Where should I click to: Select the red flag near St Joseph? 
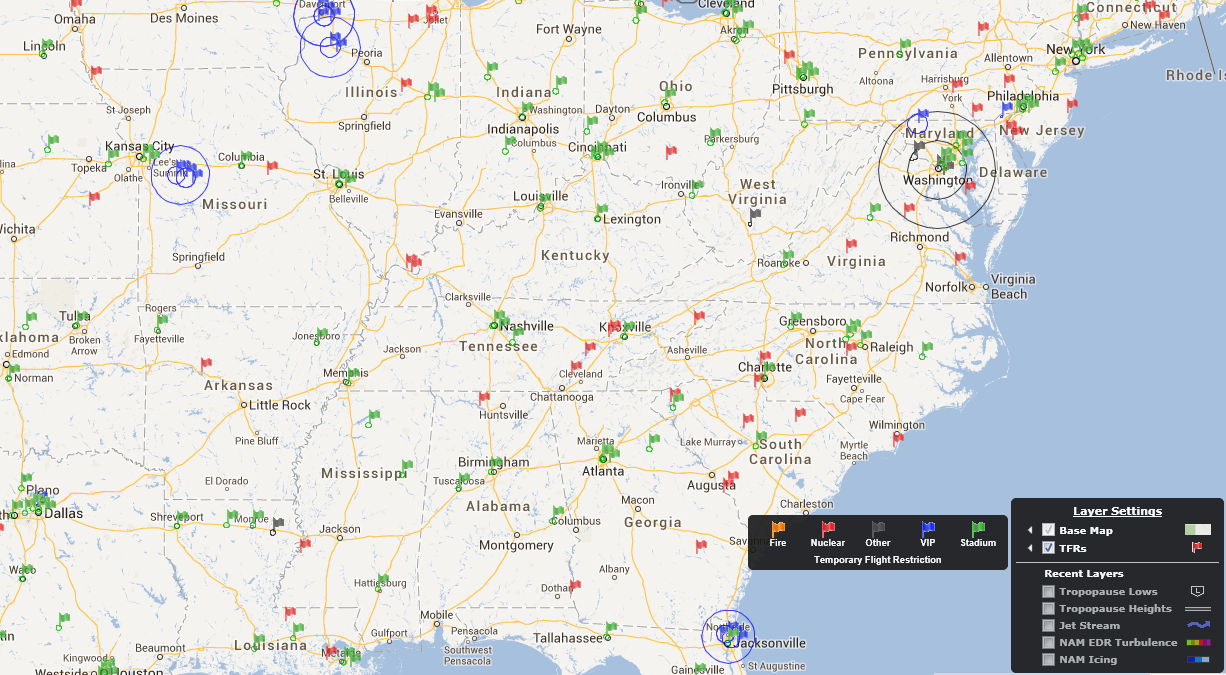click(96, 72)
